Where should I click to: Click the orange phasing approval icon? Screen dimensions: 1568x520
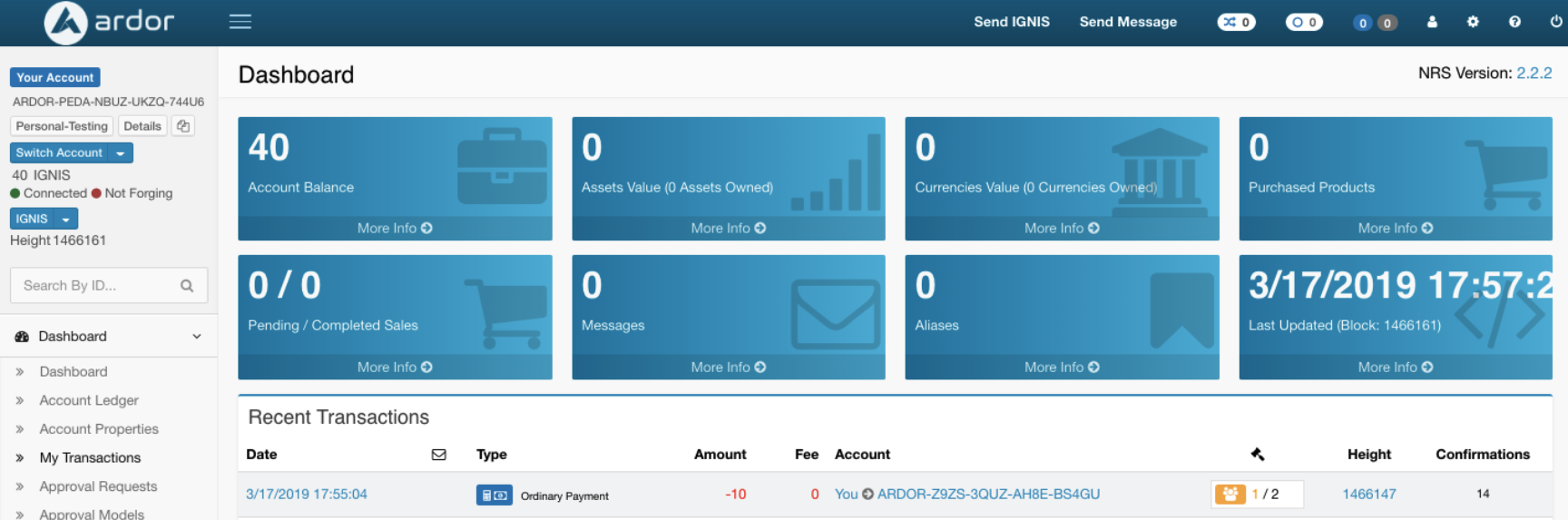click(x=1230, y=495)
